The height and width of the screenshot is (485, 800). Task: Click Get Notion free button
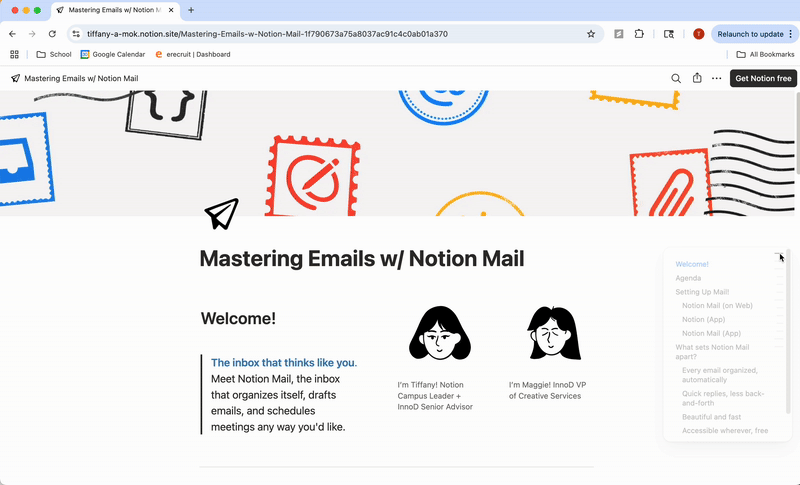click(x=763, y=79)
